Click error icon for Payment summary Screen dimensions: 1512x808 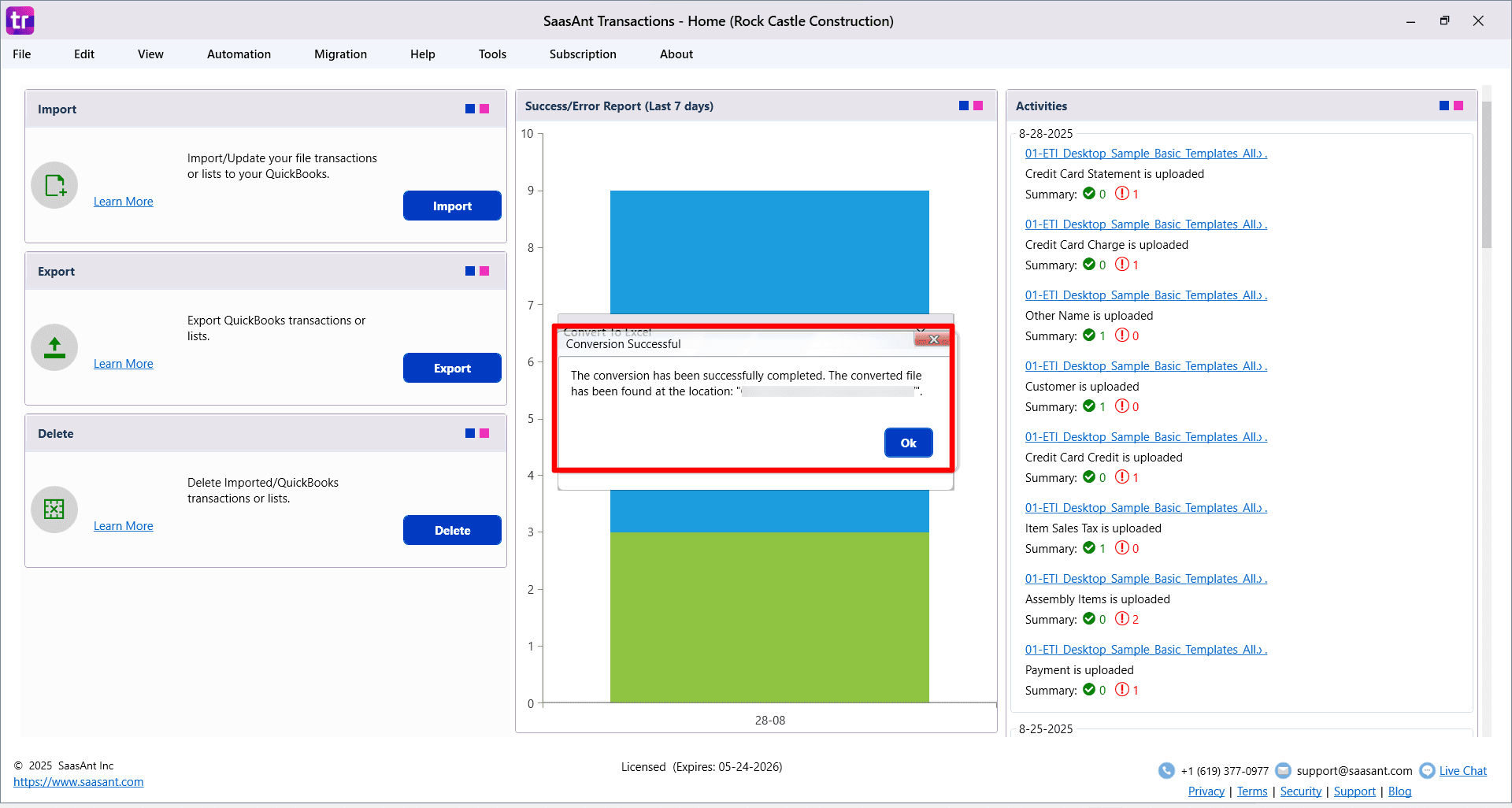point(1122,690)
